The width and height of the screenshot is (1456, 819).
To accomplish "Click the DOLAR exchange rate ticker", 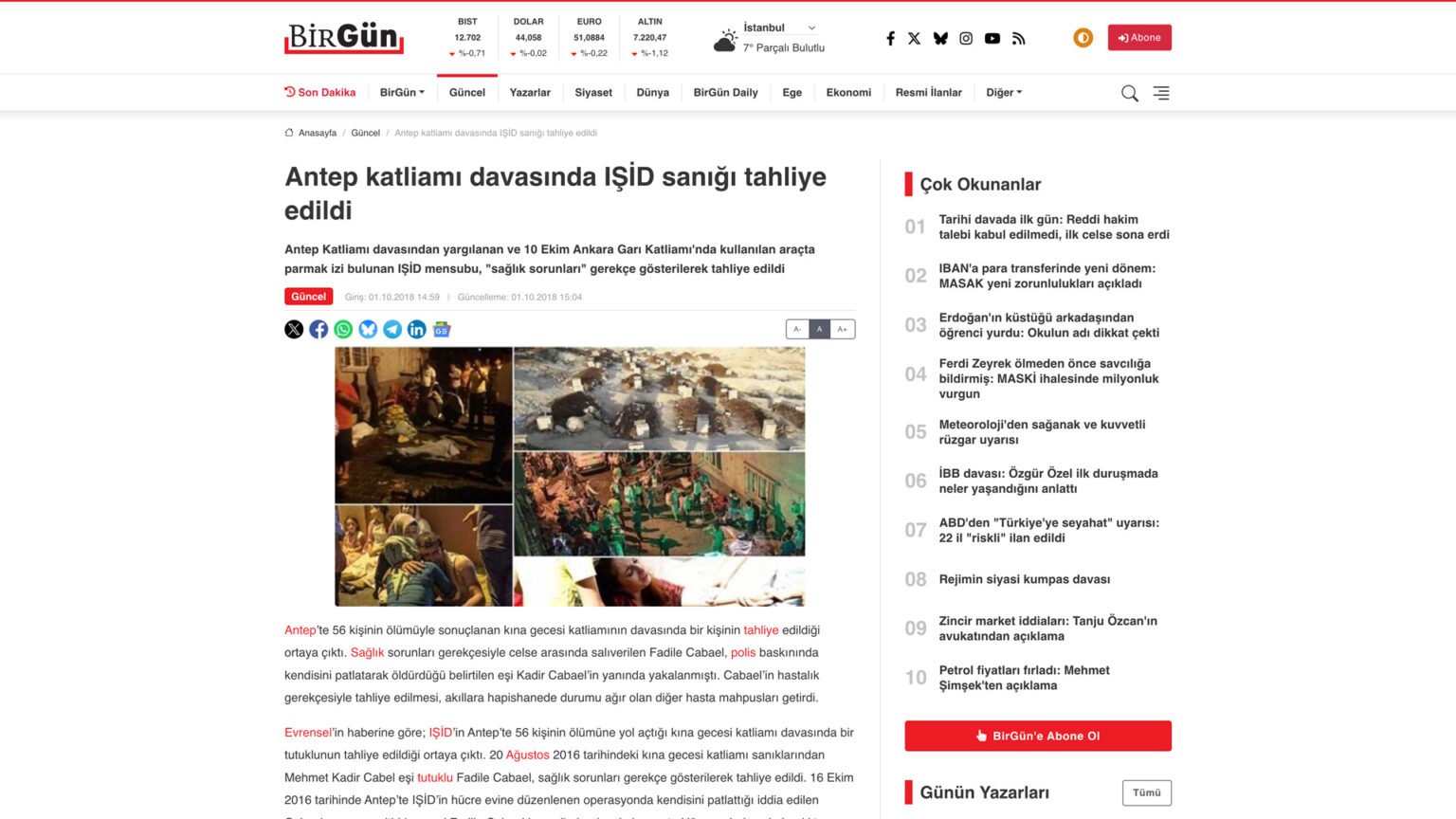I will click(x=529, y=37).
